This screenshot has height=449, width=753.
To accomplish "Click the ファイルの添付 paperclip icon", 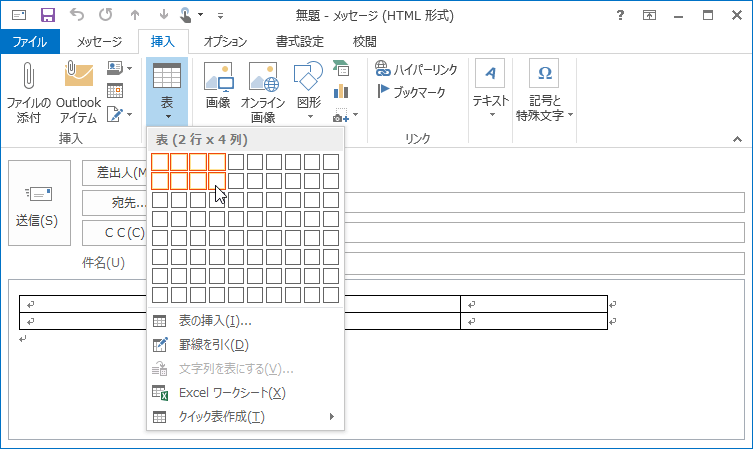I will point(28,77).
